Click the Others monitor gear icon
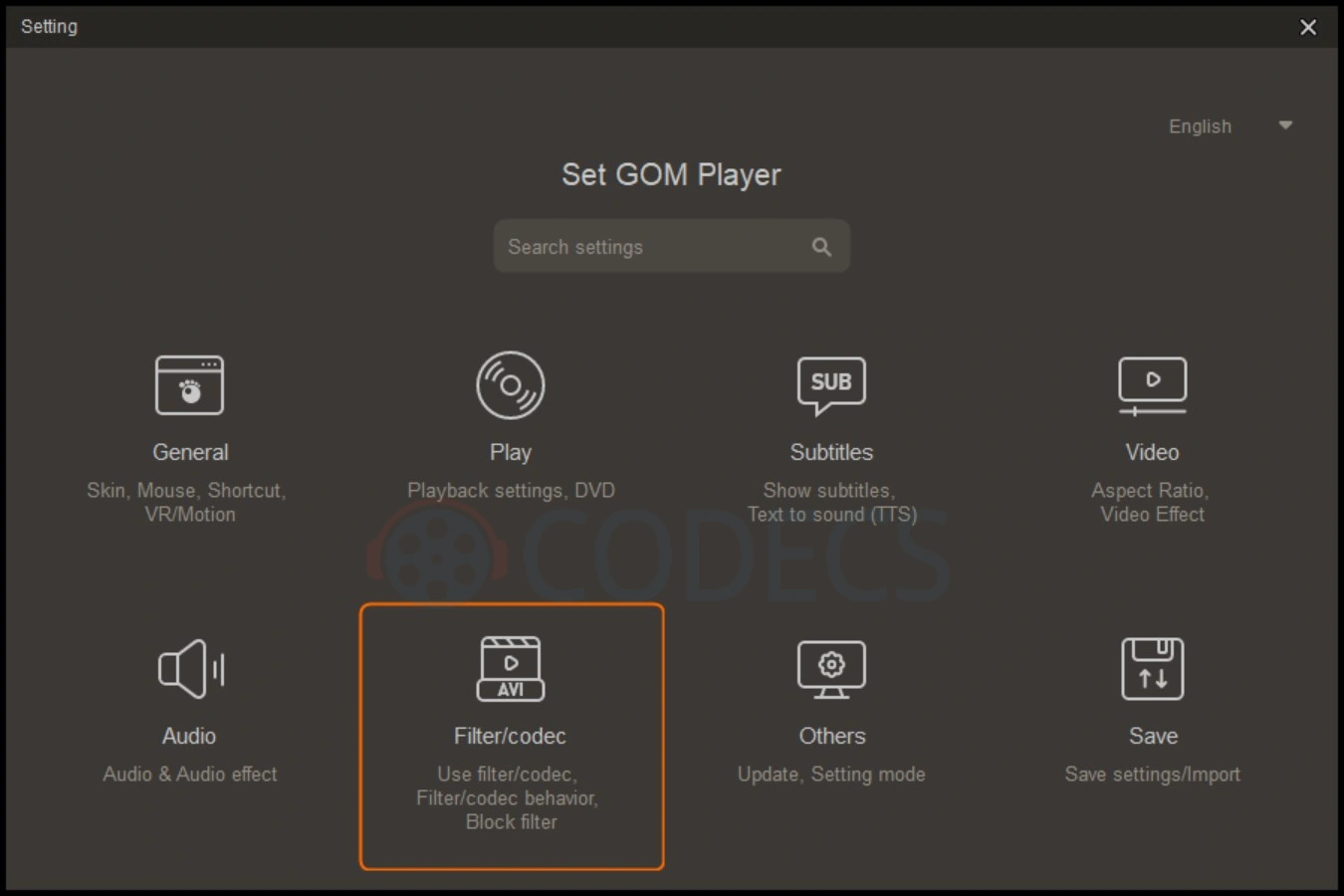 [831, 669]
